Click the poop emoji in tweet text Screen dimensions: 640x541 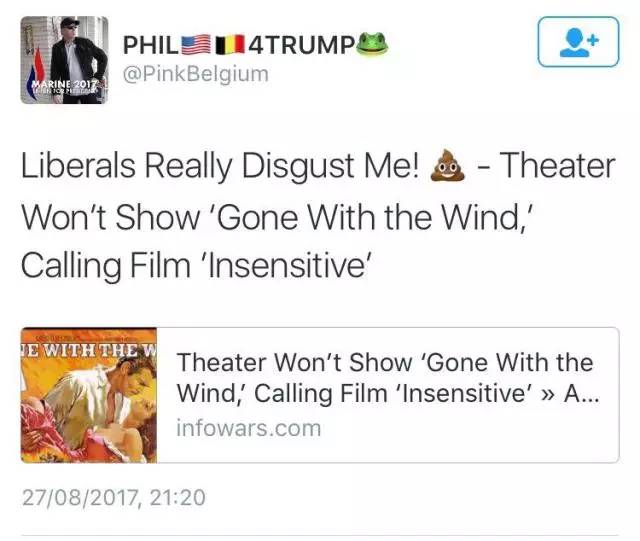pos(448,166)
